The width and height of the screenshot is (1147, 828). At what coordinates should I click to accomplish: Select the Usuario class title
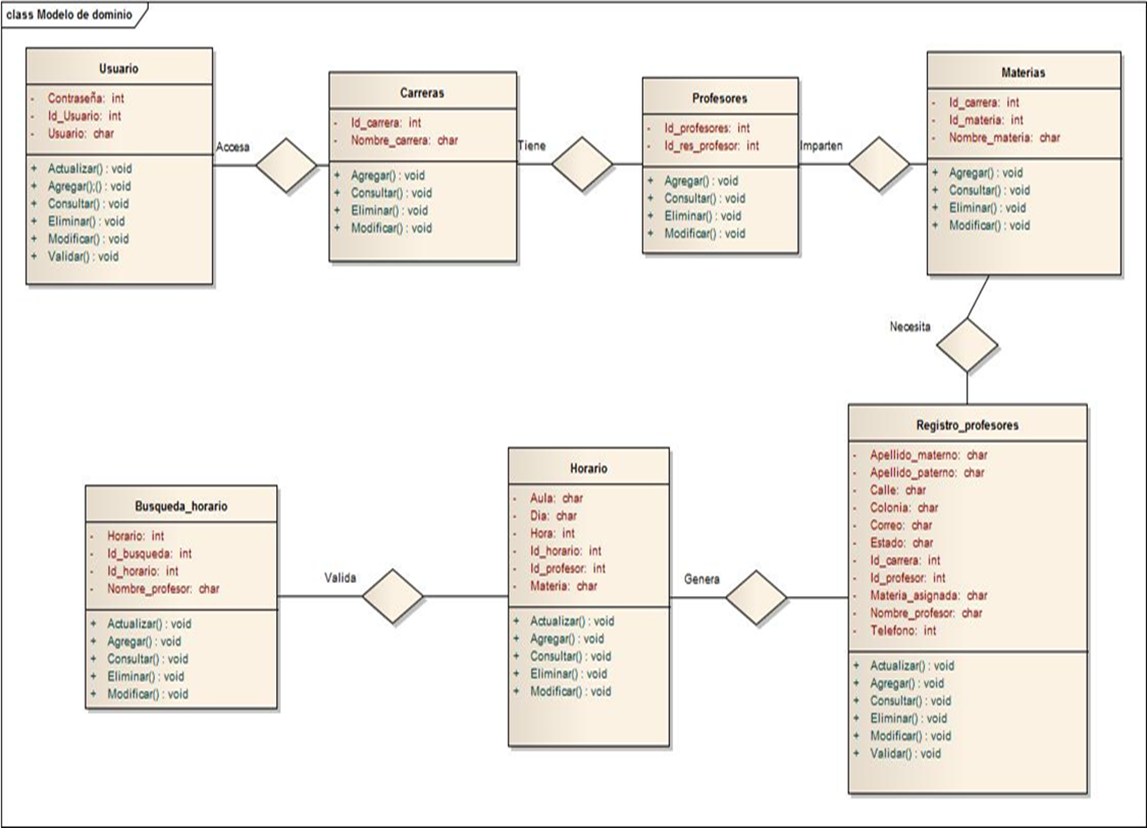click(119, 69)
